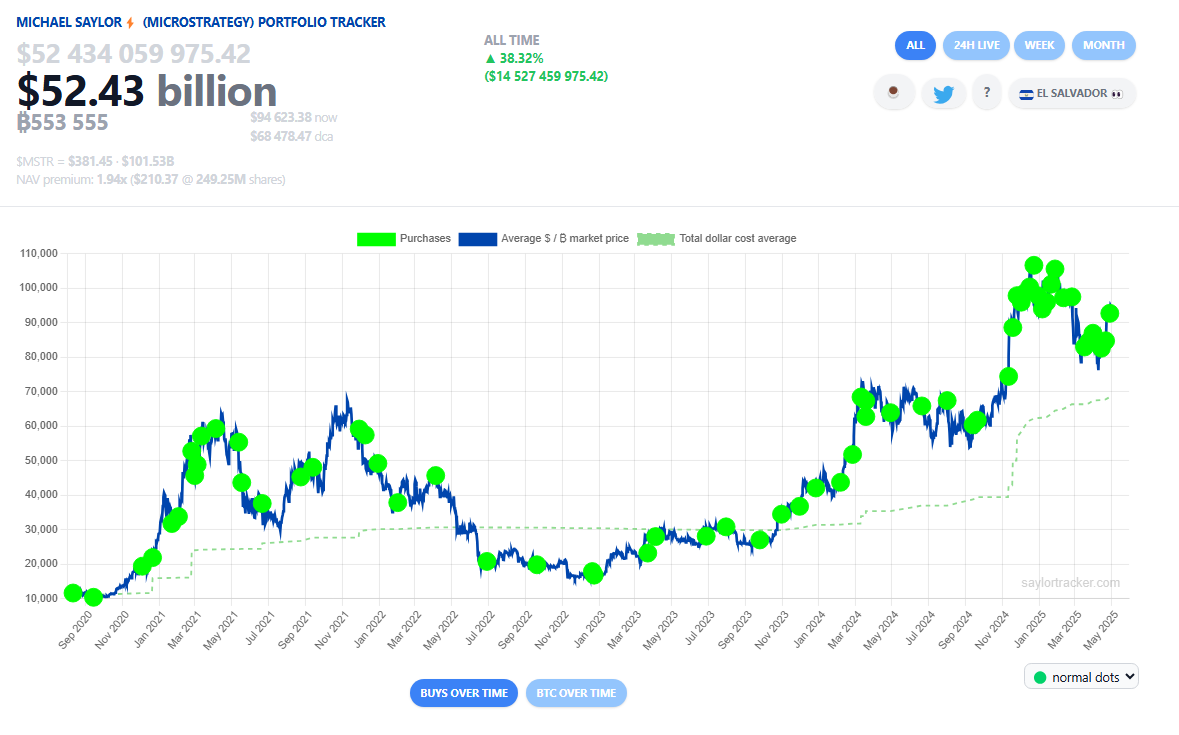Click the 10,000 y-axis label
Viewport: 1179px width, 735px height.
click(x=41, y=598)
